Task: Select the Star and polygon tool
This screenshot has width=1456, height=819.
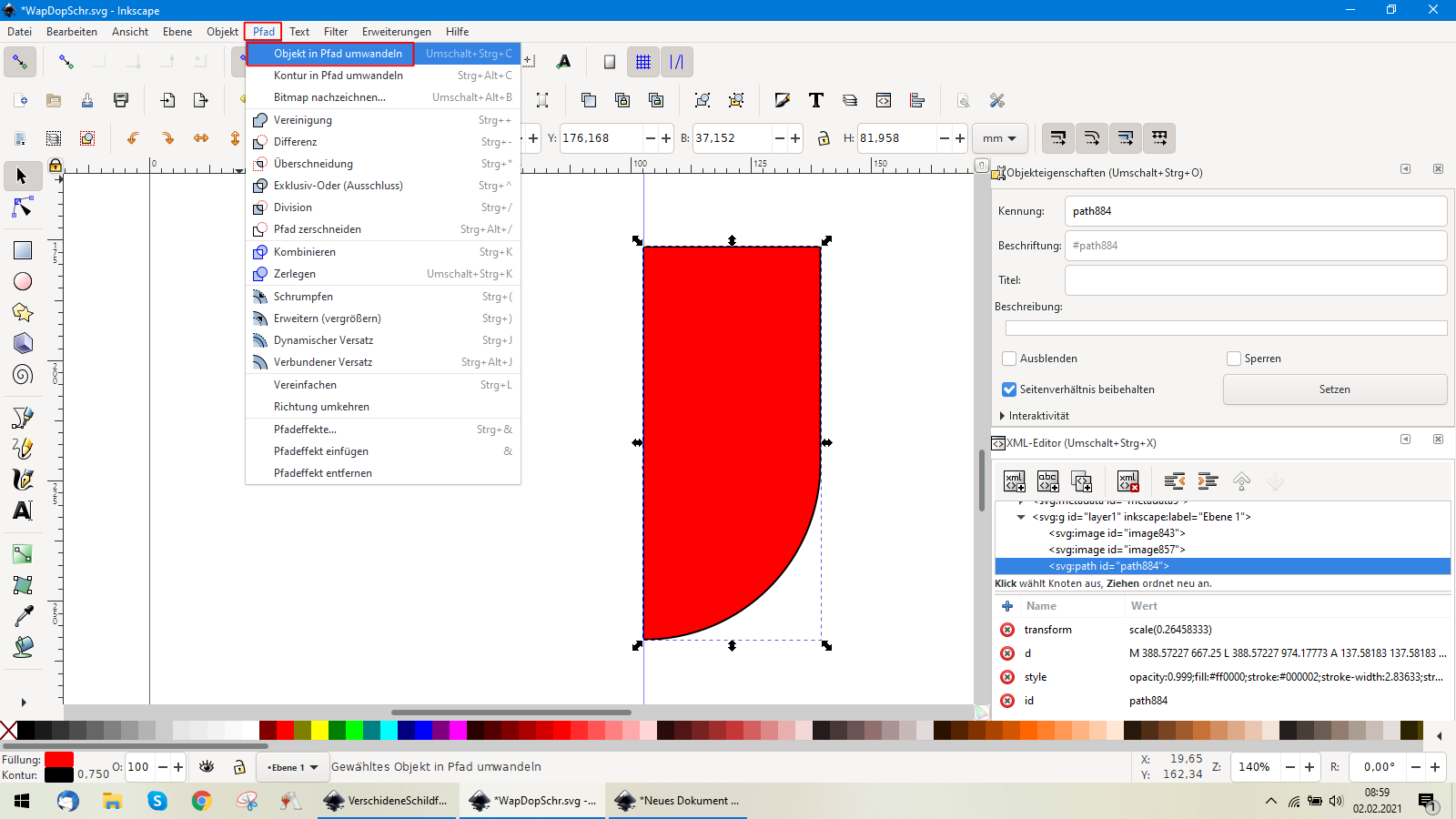Action: 23,313
